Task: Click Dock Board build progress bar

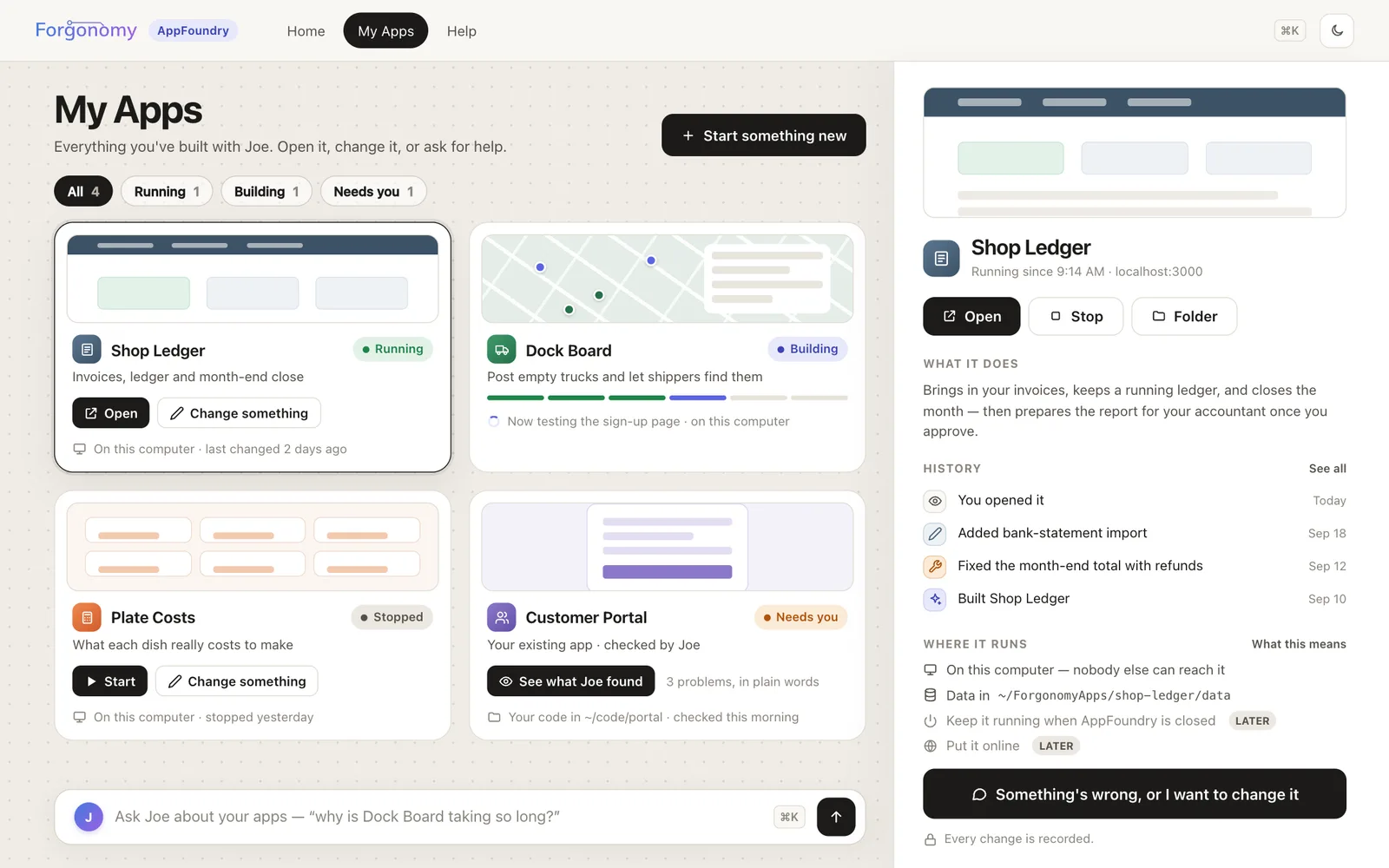Action: point(668,398)
